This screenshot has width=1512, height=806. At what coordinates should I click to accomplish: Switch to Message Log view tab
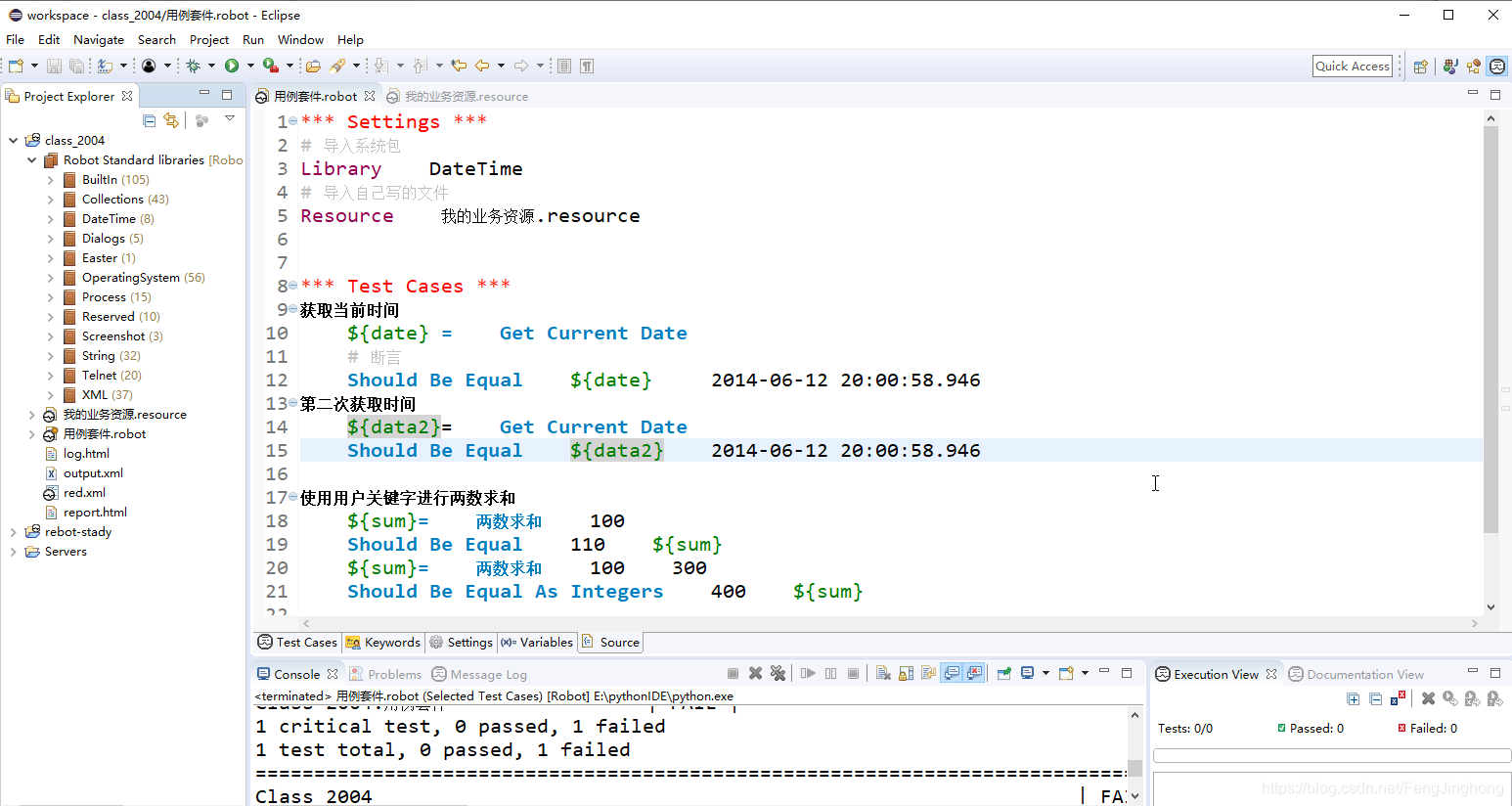pyautogui.click(x=479, y=674)
